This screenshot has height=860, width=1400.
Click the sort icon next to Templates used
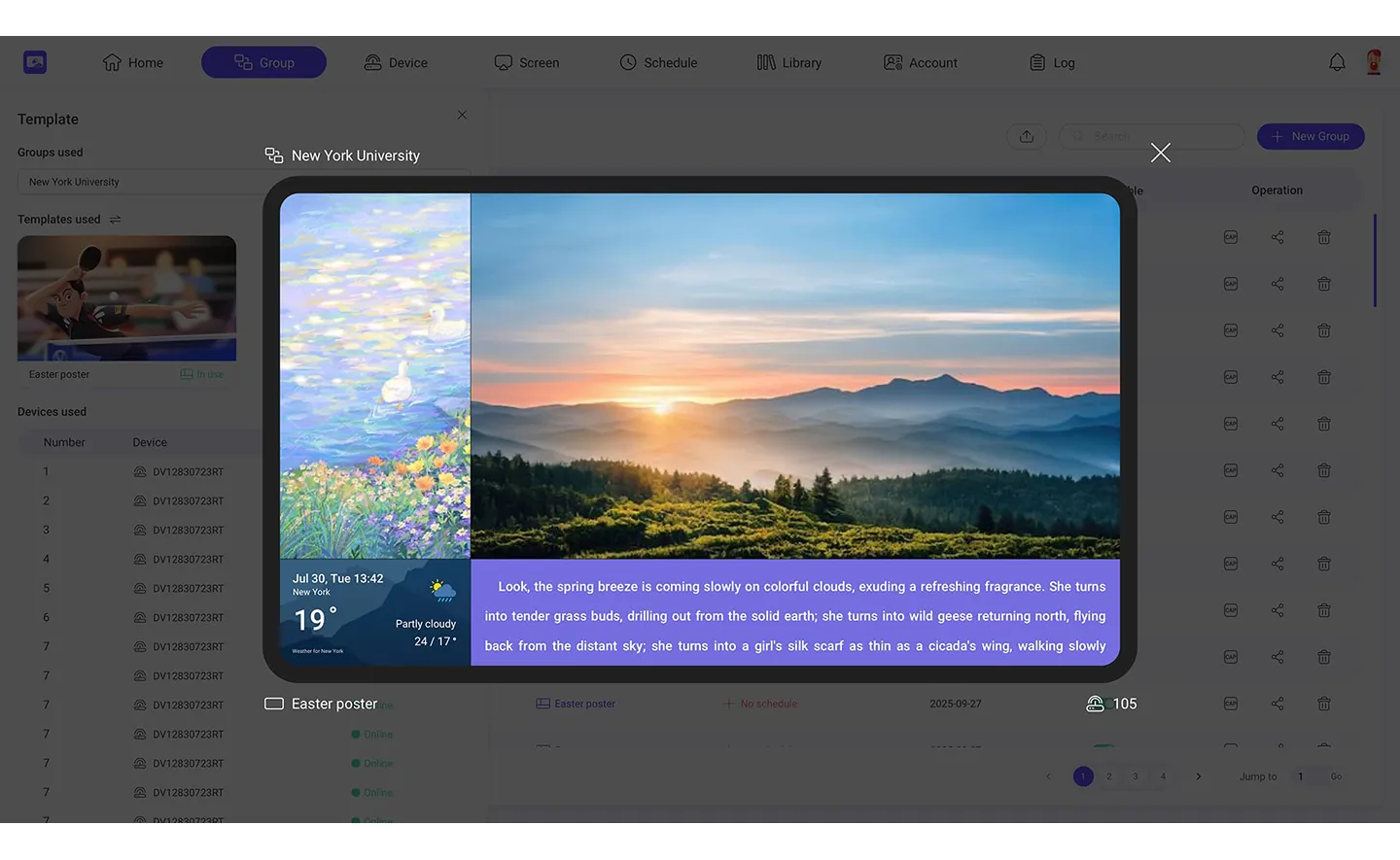[116, 220]
